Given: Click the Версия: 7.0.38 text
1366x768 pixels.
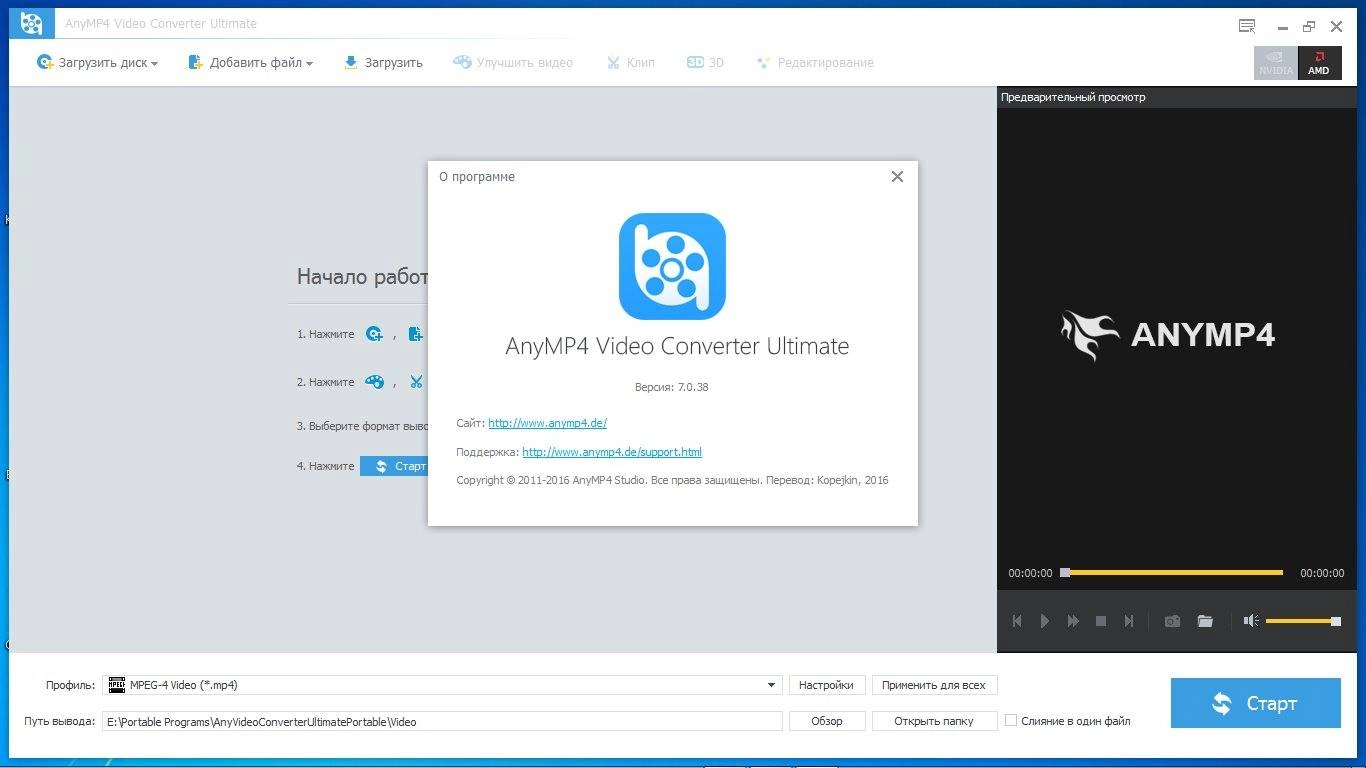Looking at the screenshot, I should click(x=671, y=387).
